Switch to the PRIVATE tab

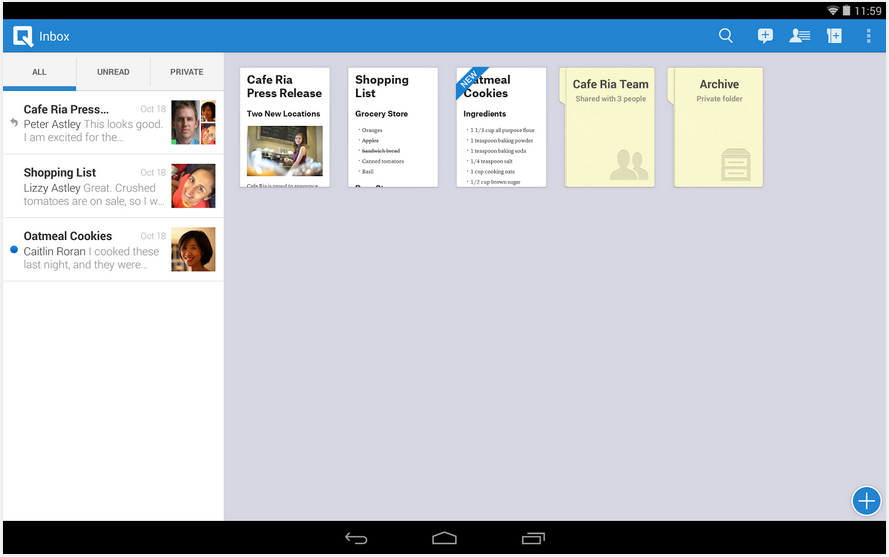tap(187, 72)
